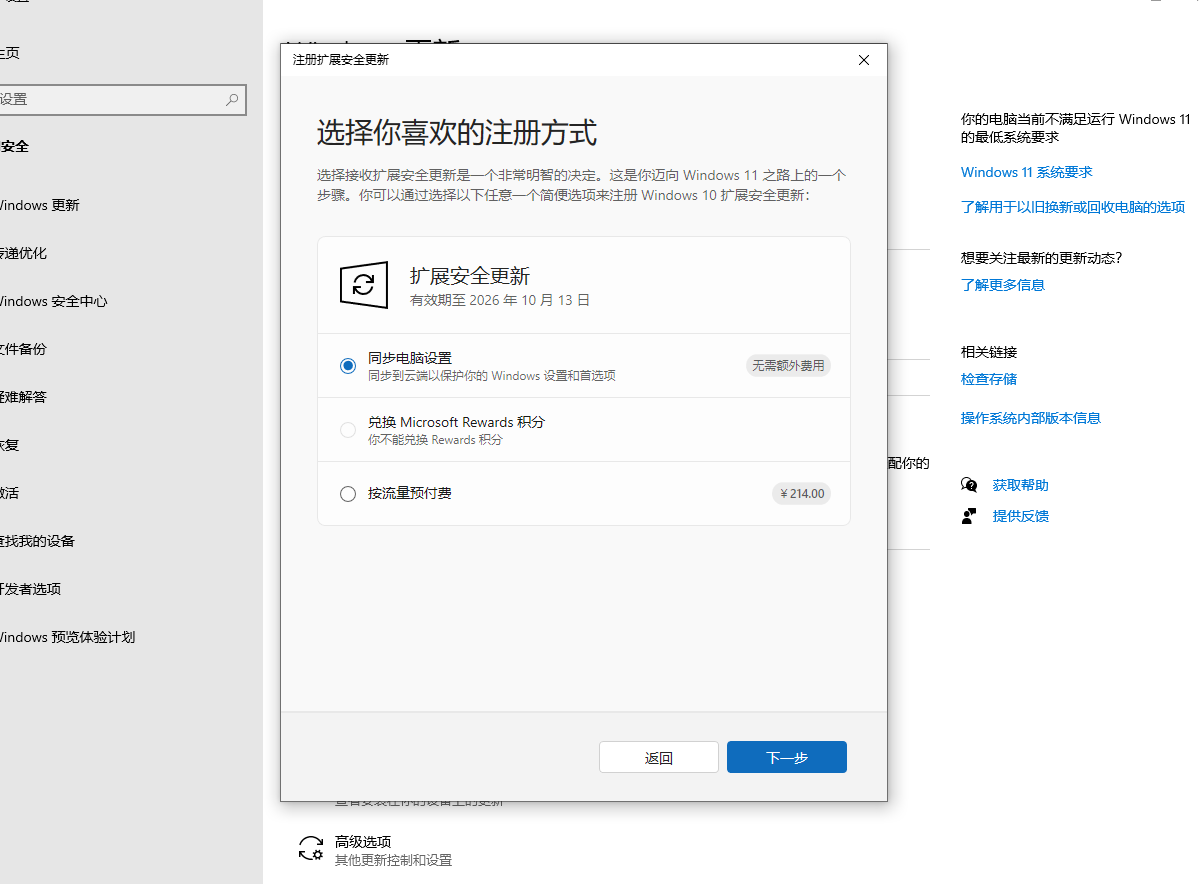
Task: Open the 了解更多信息 link
Action: click(1003, 285)
